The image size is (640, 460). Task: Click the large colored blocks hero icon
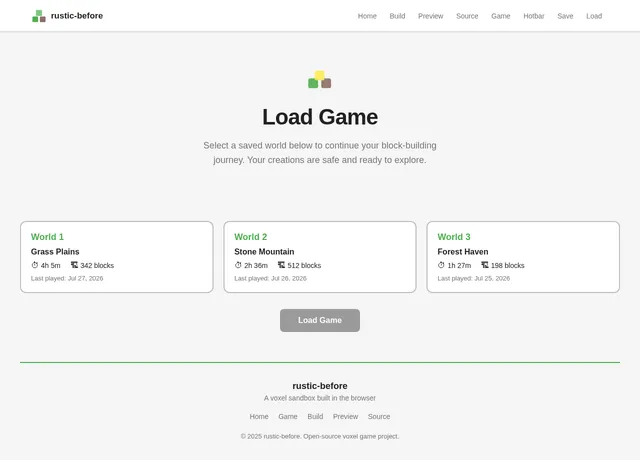320,79
